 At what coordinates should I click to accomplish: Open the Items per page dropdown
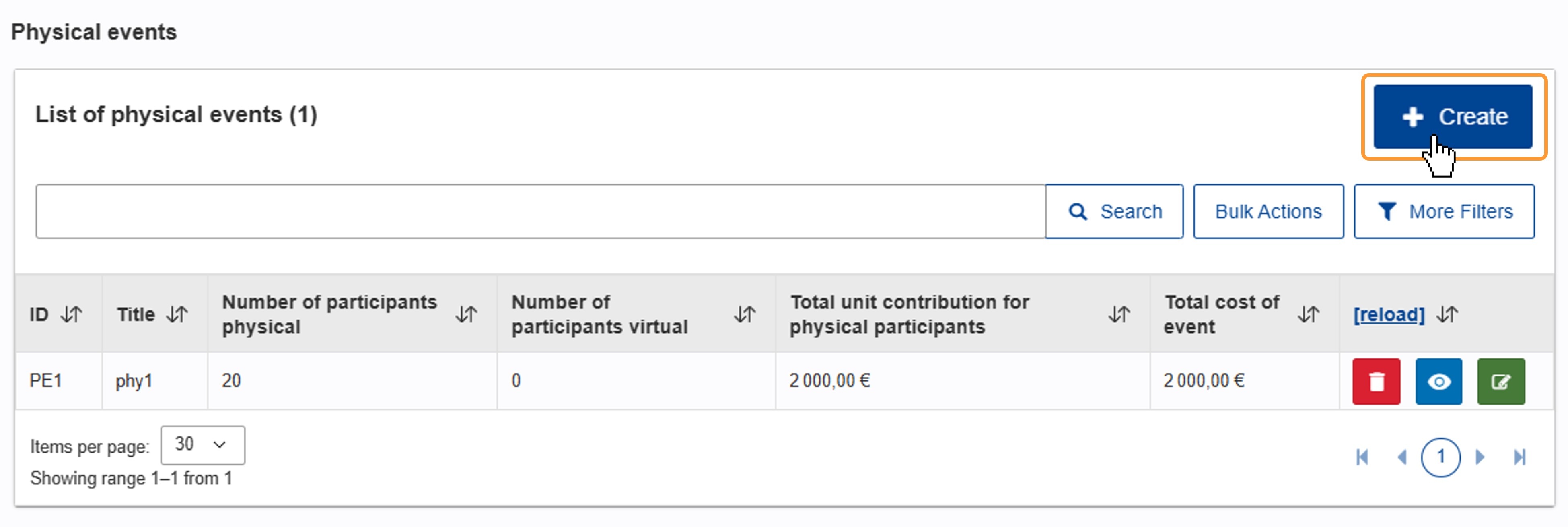pos(203,445)
